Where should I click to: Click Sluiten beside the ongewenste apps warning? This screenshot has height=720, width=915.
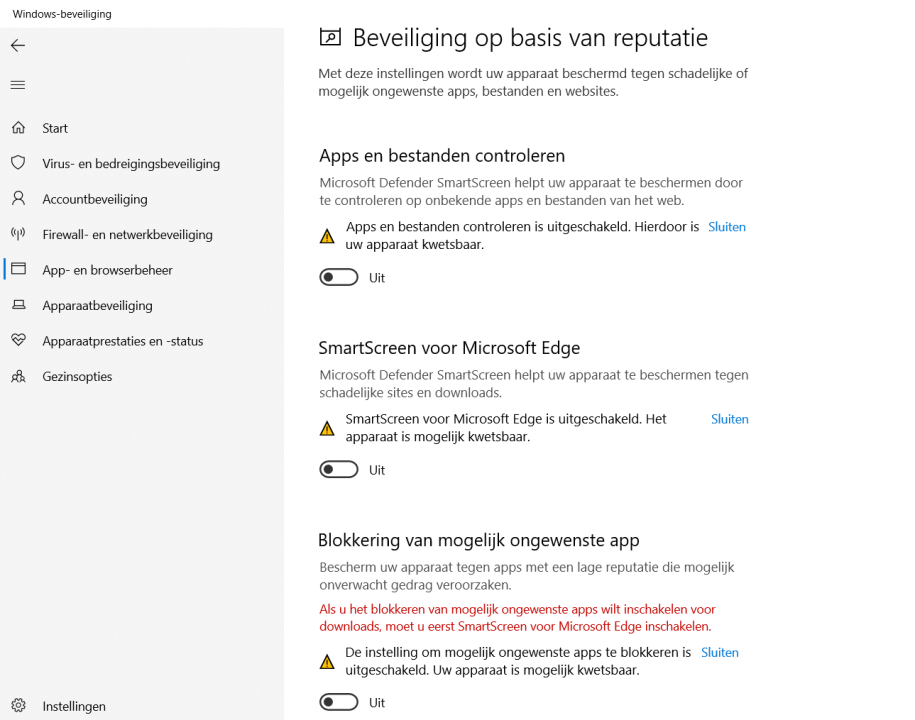pos(720,652)
